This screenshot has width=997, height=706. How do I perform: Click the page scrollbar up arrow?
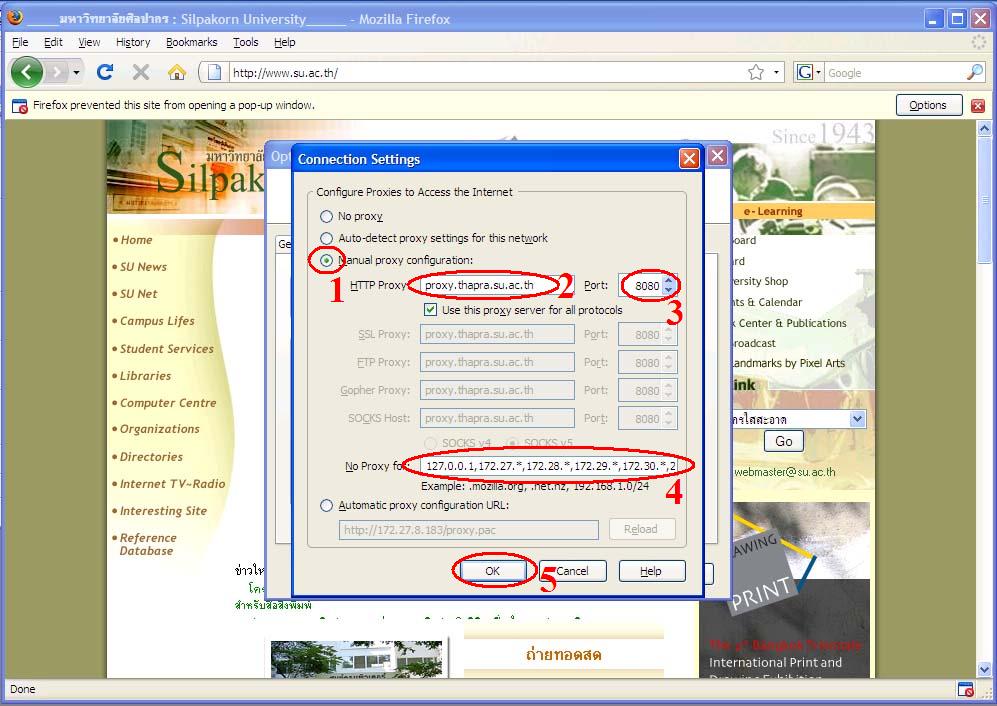click(984, 128)
